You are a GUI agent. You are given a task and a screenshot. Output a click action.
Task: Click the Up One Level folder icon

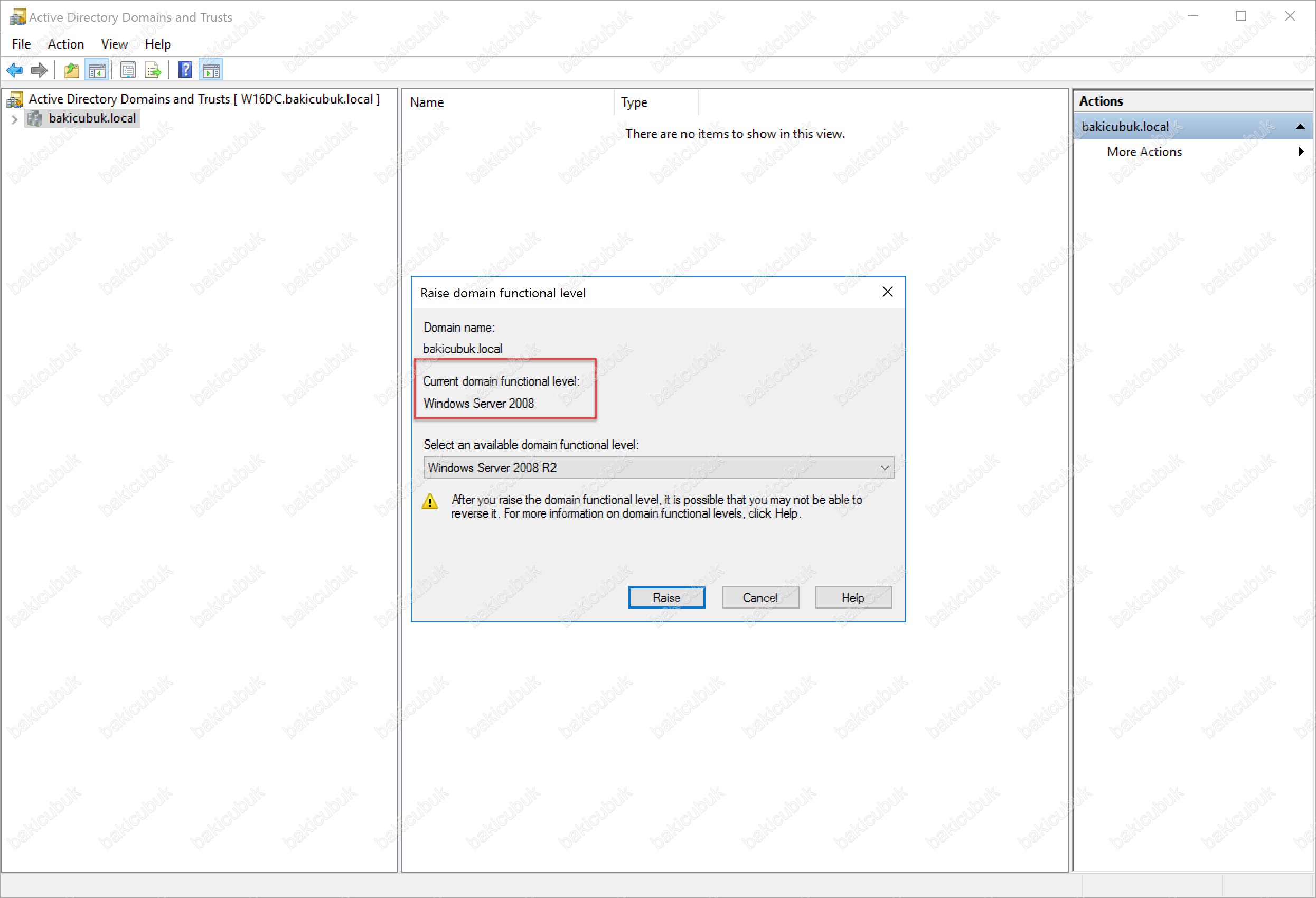[x=71, y=70]
